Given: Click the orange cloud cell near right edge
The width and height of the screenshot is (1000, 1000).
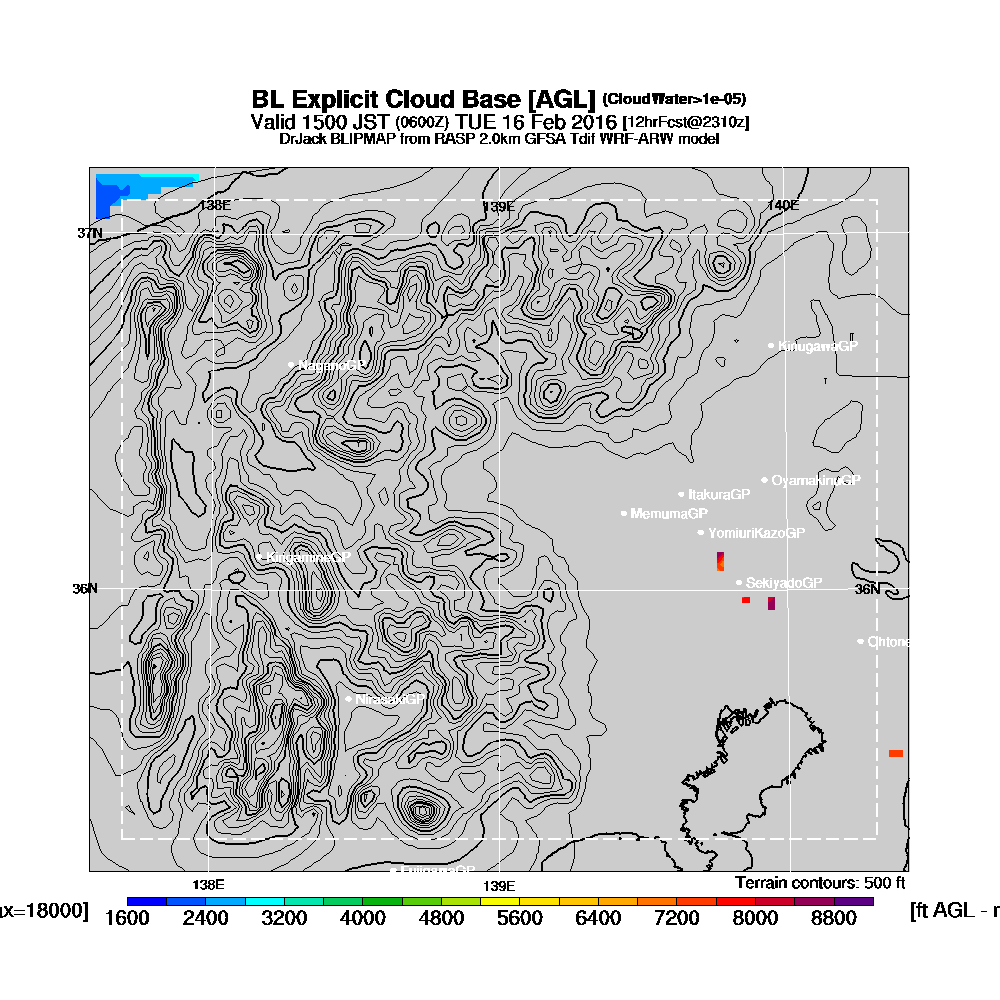Looking at the screenshot, I should point(896,754).
